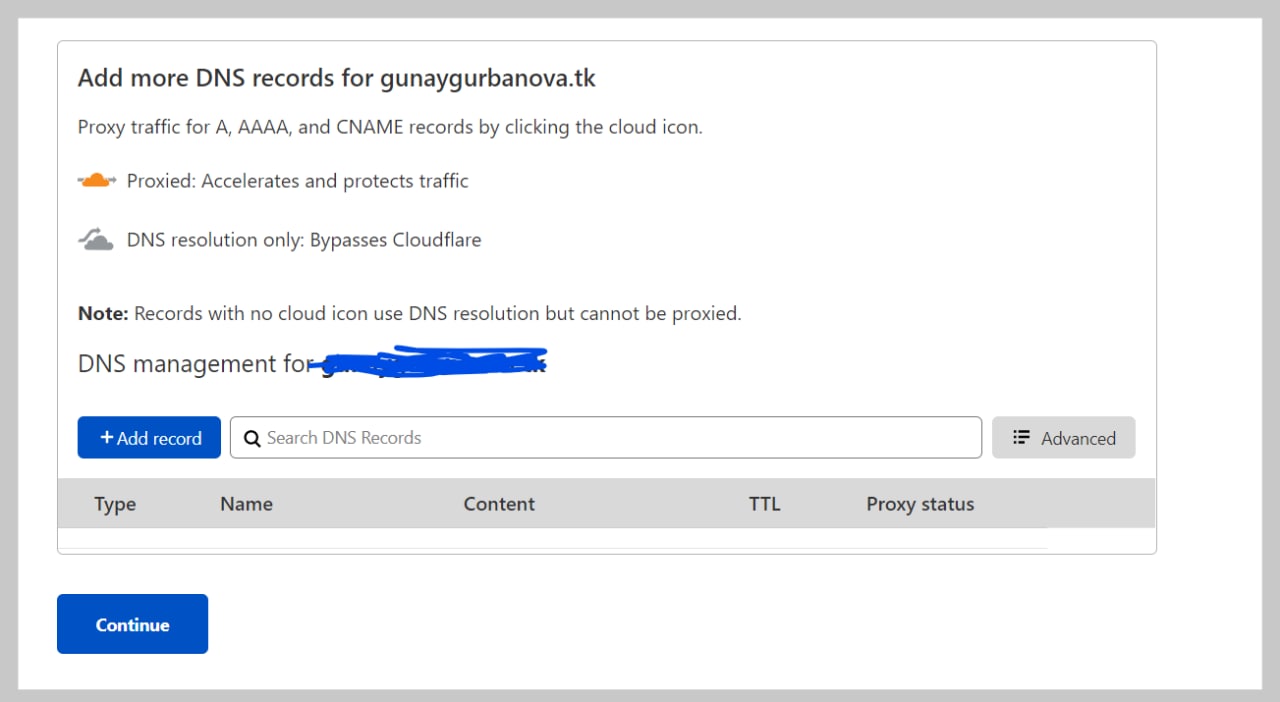Click 'Proxied: Accelerates and protects traffic' text

click(298, 181)
